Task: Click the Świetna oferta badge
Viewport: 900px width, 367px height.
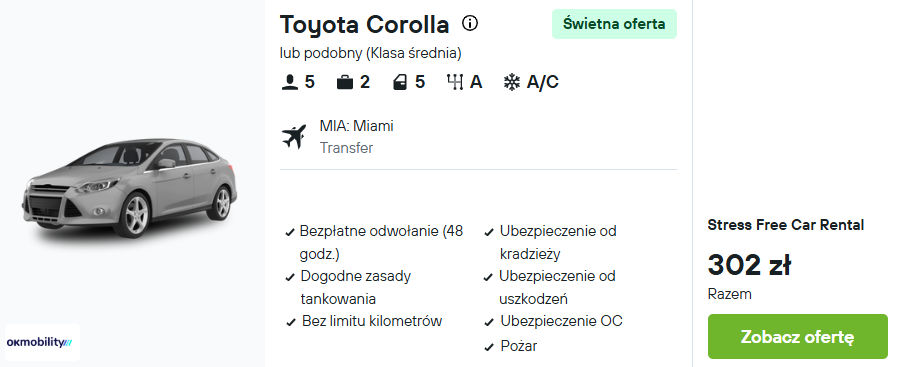Action: [614, 24]
